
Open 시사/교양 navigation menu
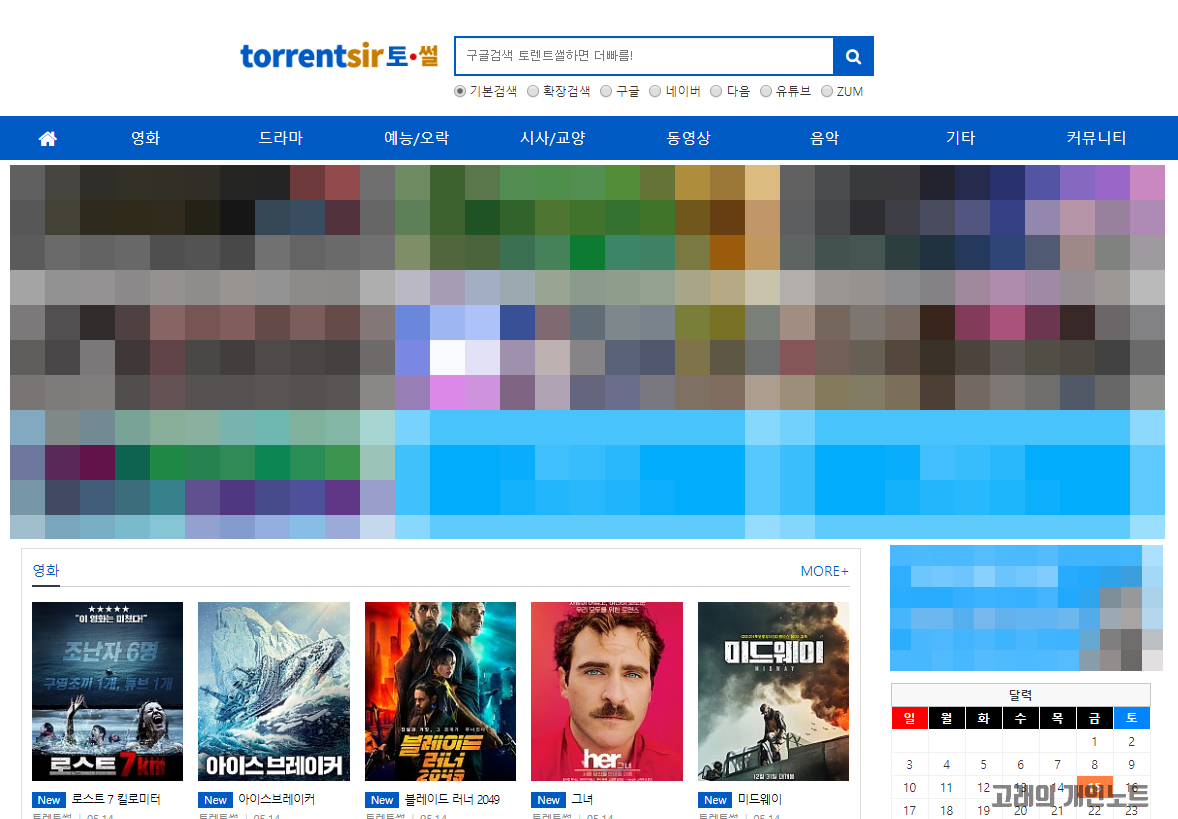552,138
